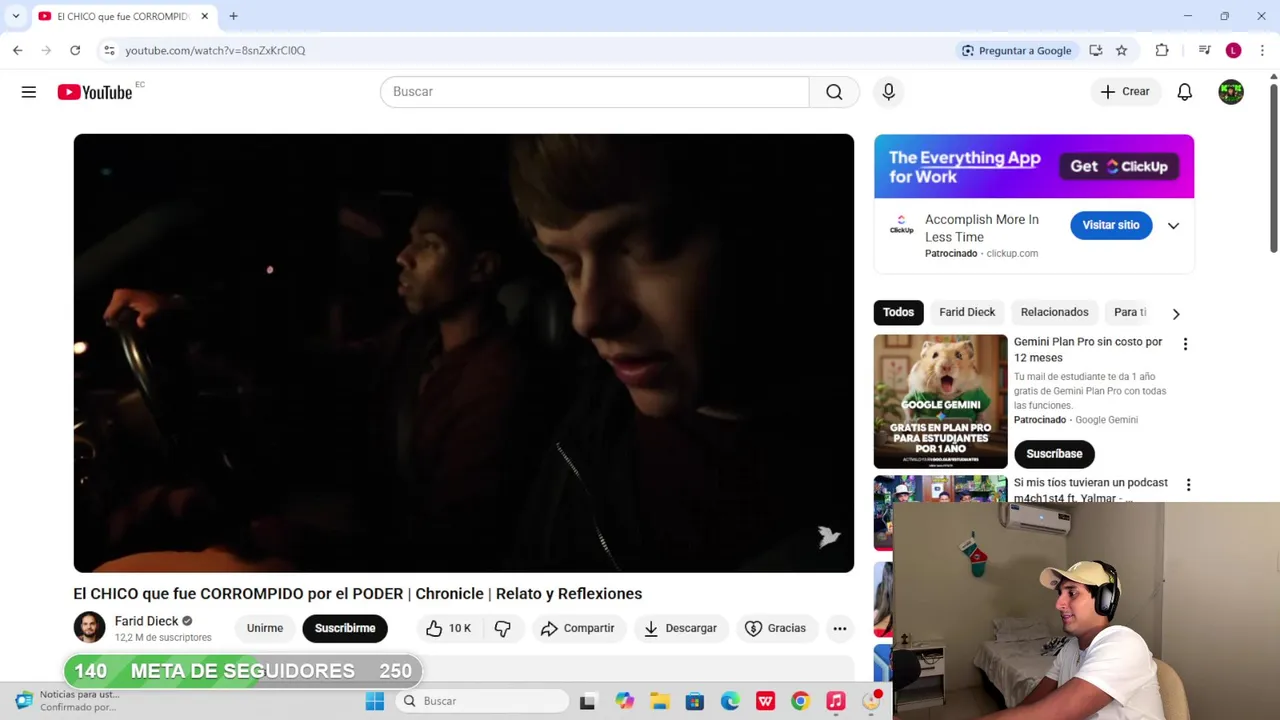The image size is (1280, 720).
Task: Install app icon in address bar
Action: pos(1096,50)
